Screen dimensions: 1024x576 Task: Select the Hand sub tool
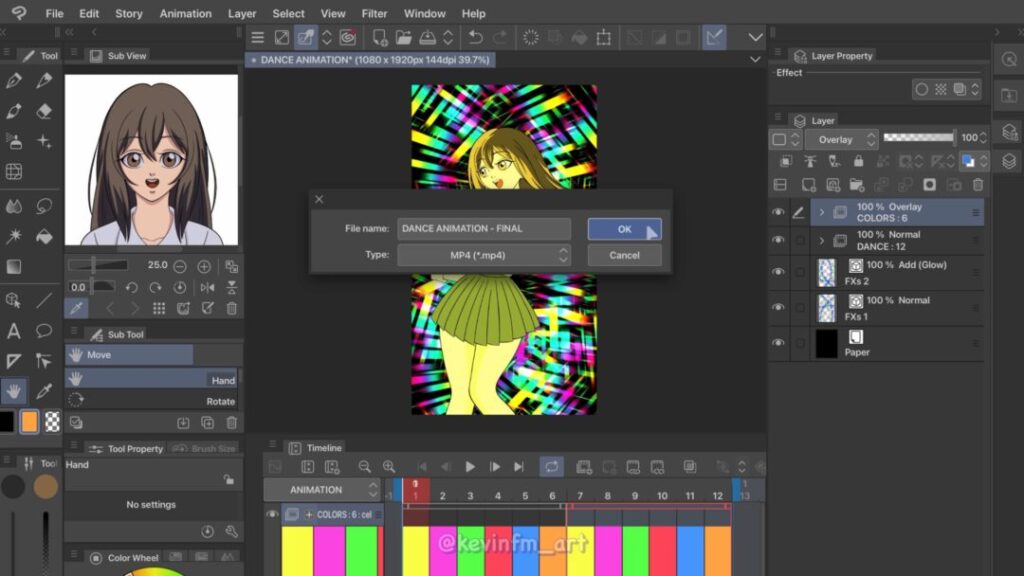(153, 379)
